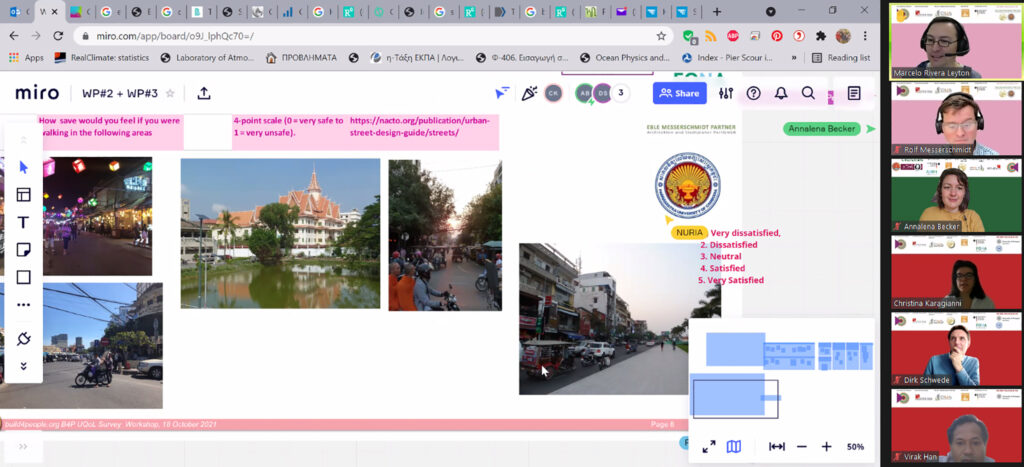Select Virak Han video tile

[x=956, y=425]
